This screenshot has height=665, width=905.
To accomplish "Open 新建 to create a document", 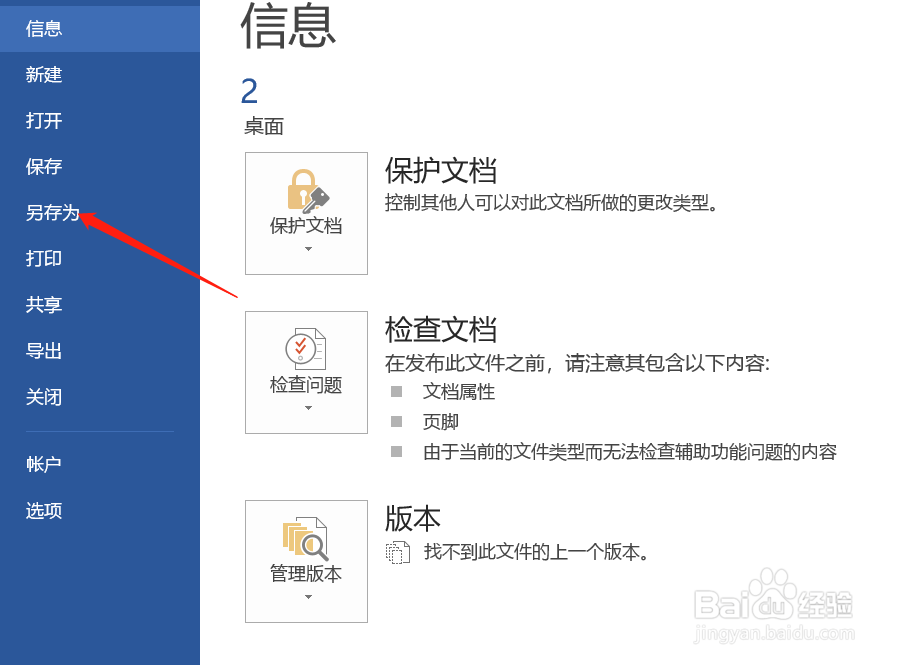I will pos(43,75).
